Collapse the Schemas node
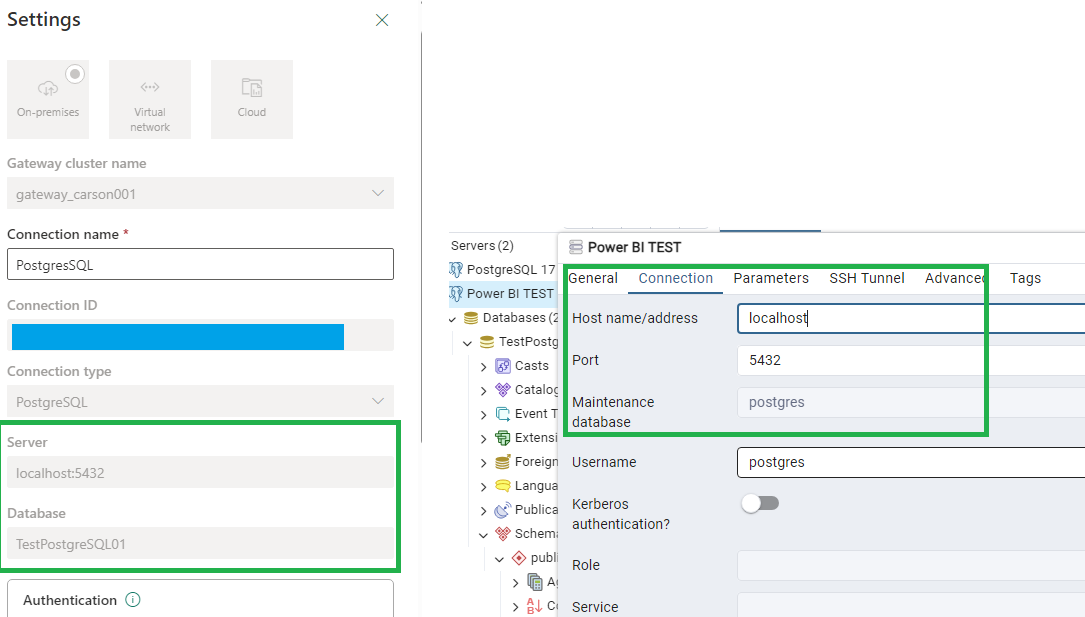Viewport: 1085px width, 617px height. pos(484,535)
